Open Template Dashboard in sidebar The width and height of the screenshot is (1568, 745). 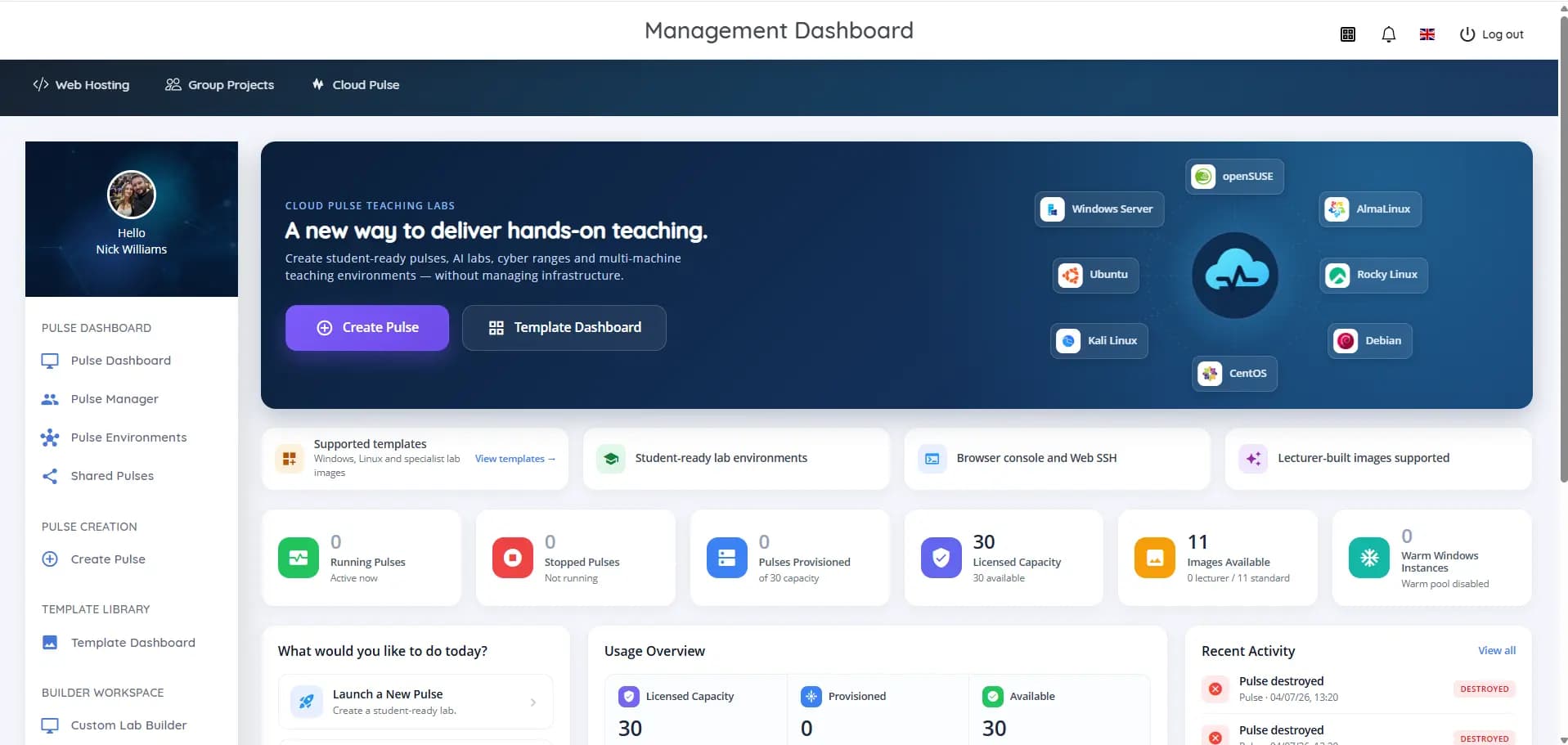click(x=119, y=643)
